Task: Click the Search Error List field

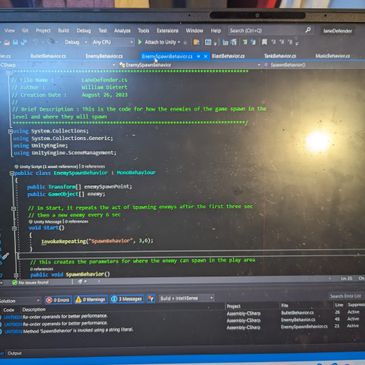Action: [345, 296]
